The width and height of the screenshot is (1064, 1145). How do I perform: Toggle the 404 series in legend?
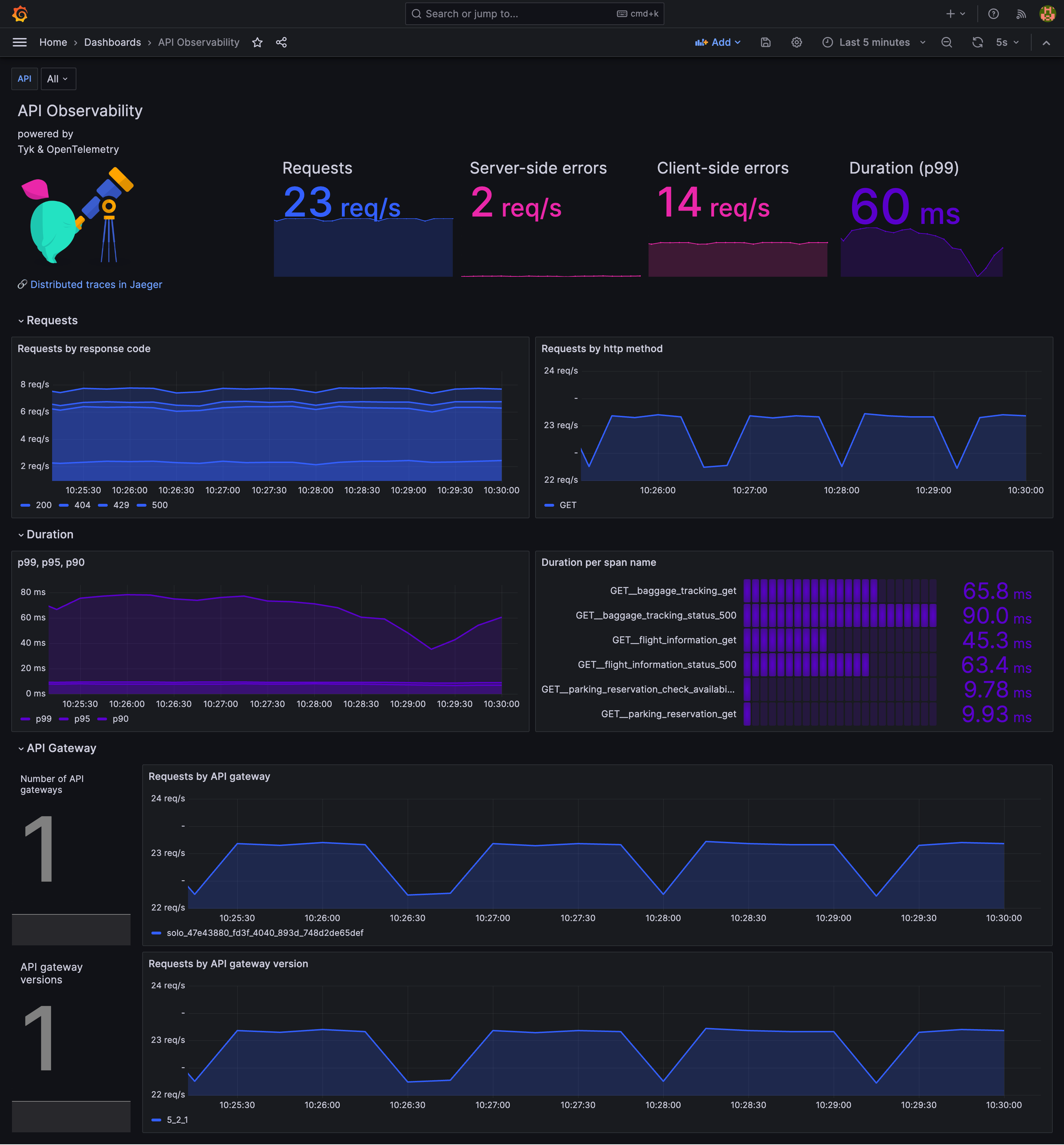82,505
